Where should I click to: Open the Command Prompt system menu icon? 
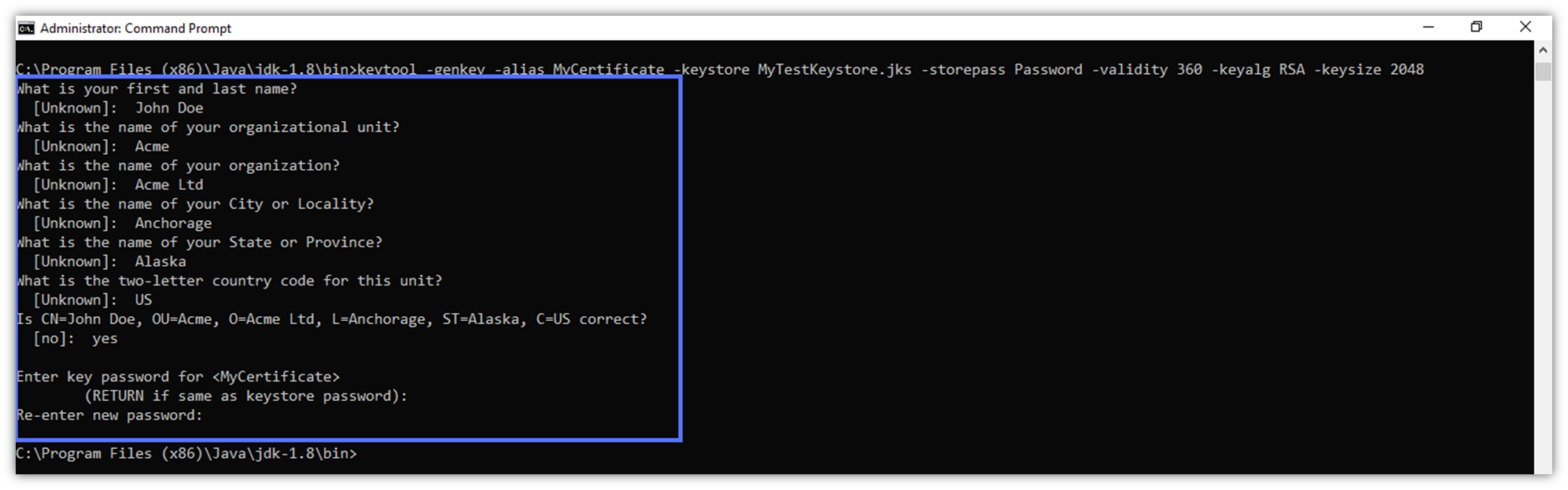tap(27, 27)
